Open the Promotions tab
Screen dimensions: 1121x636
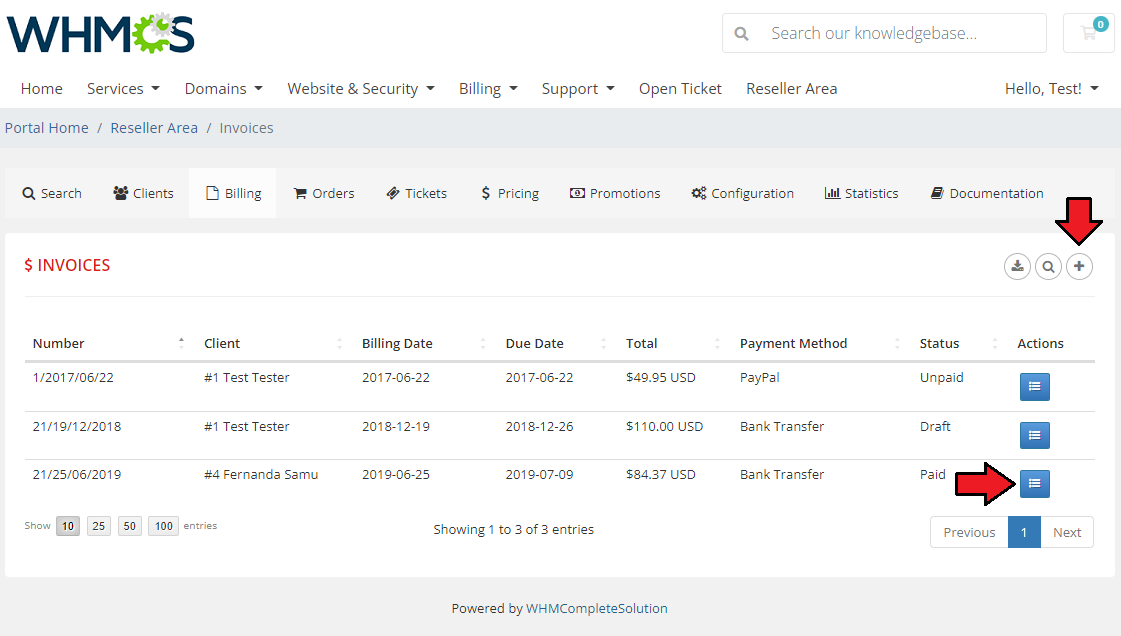[x=615, y=193]
